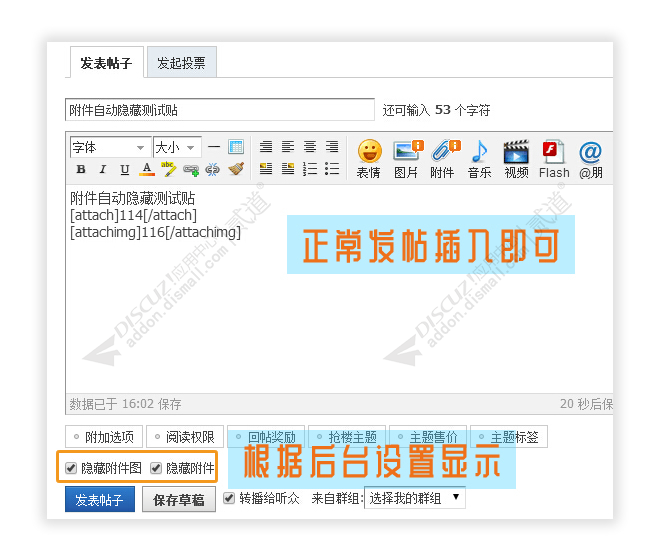Toggle the 隐藏附件 checkbox
Image resolution: width=660 pixels, height=560 pixels.
[x=156, y=468]
